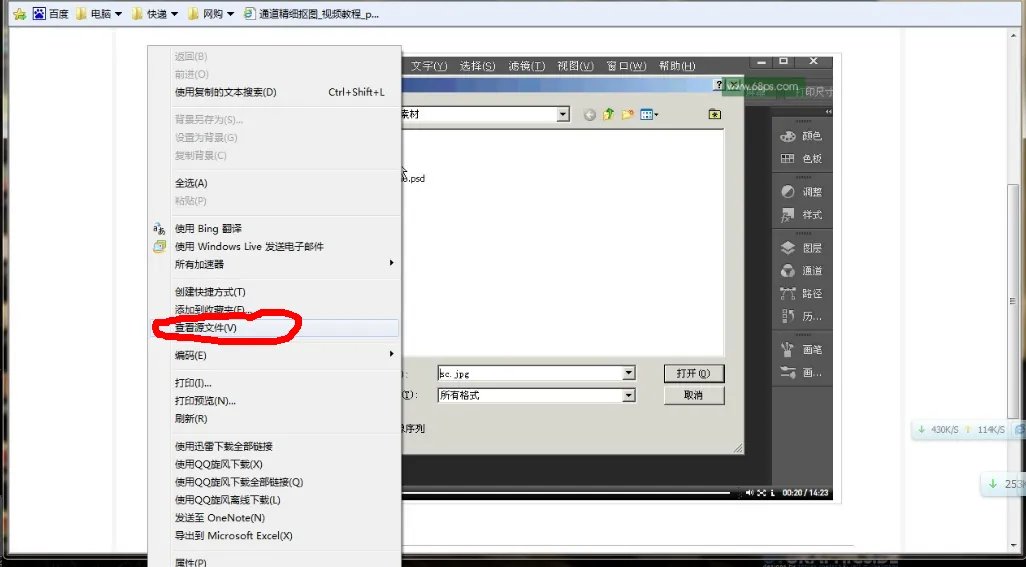Click the 打开(O) button
Screen dimensions: 1026x567
(694, 373)
